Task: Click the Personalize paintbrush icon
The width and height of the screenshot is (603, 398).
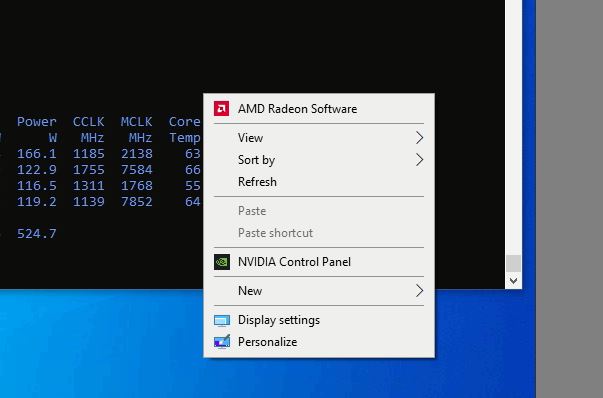Action: pos(222,341)
